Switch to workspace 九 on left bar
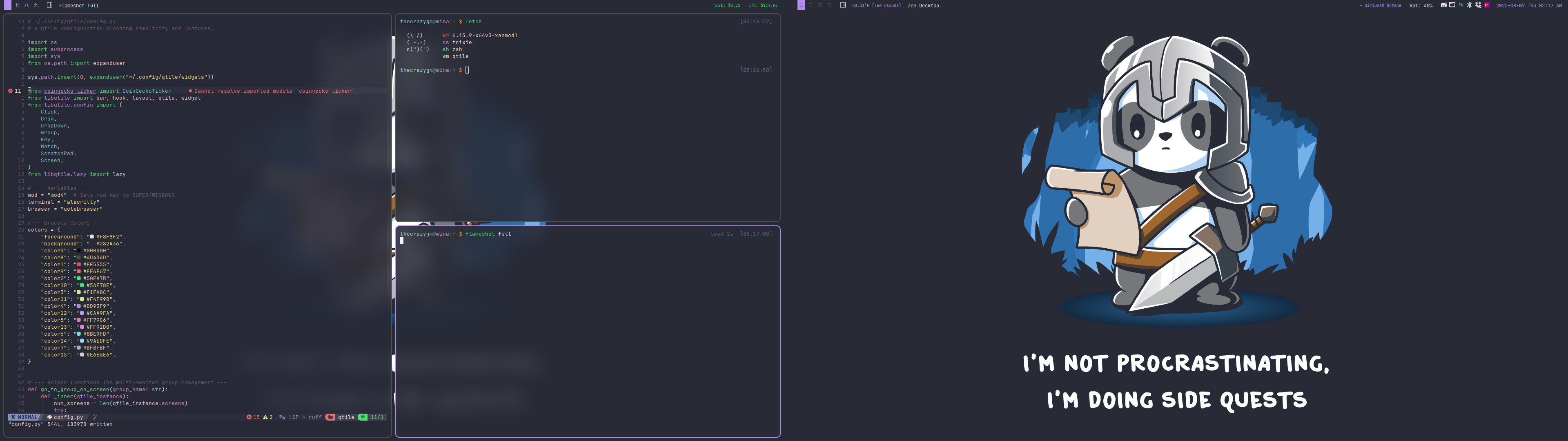This screenshot has height=441, width=1568. (36, 5)
